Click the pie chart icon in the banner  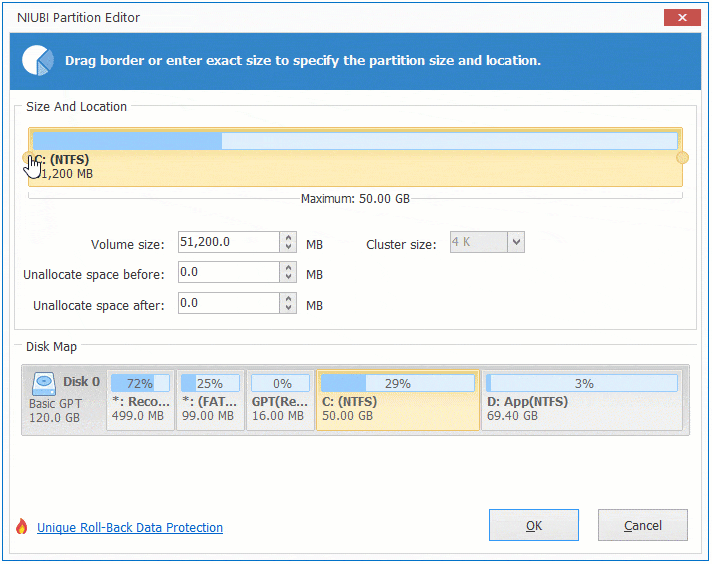(38, 60)
